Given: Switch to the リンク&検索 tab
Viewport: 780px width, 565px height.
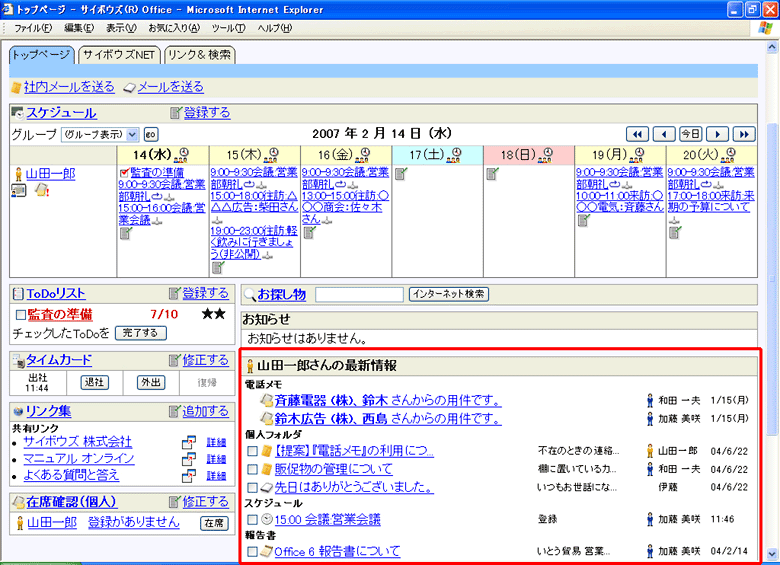Looking at the screenshot, I should coord(199,55).
